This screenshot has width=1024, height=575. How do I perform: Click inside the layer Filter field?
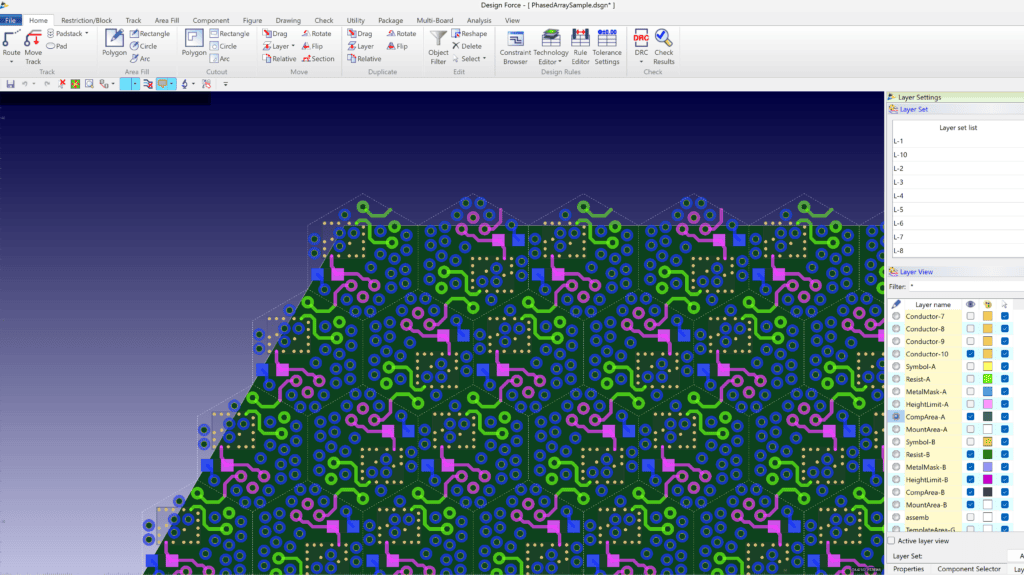pyautogui.click(x=966, y=286)
